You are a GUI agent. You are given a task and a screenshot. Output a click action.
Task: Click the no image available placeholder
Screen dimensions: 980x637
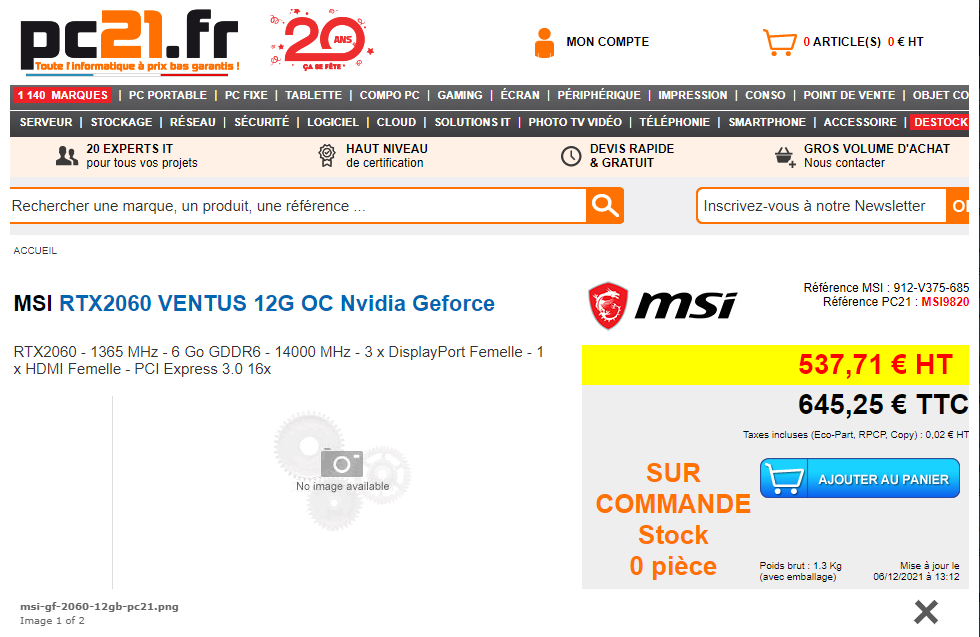point(342,470)
